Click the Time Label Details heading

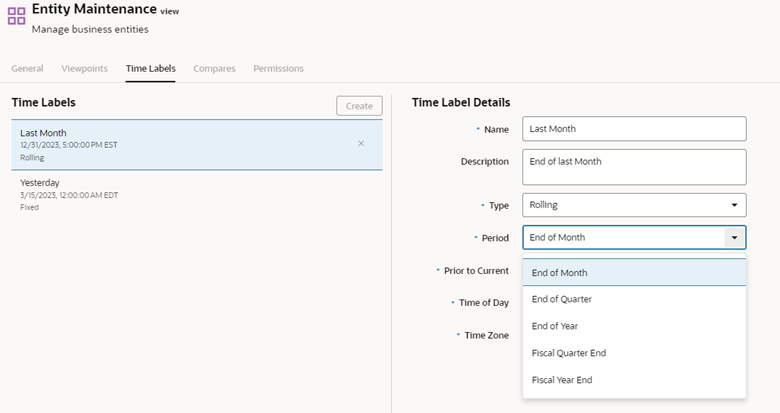pyautogui.click(x=461, y=103)
